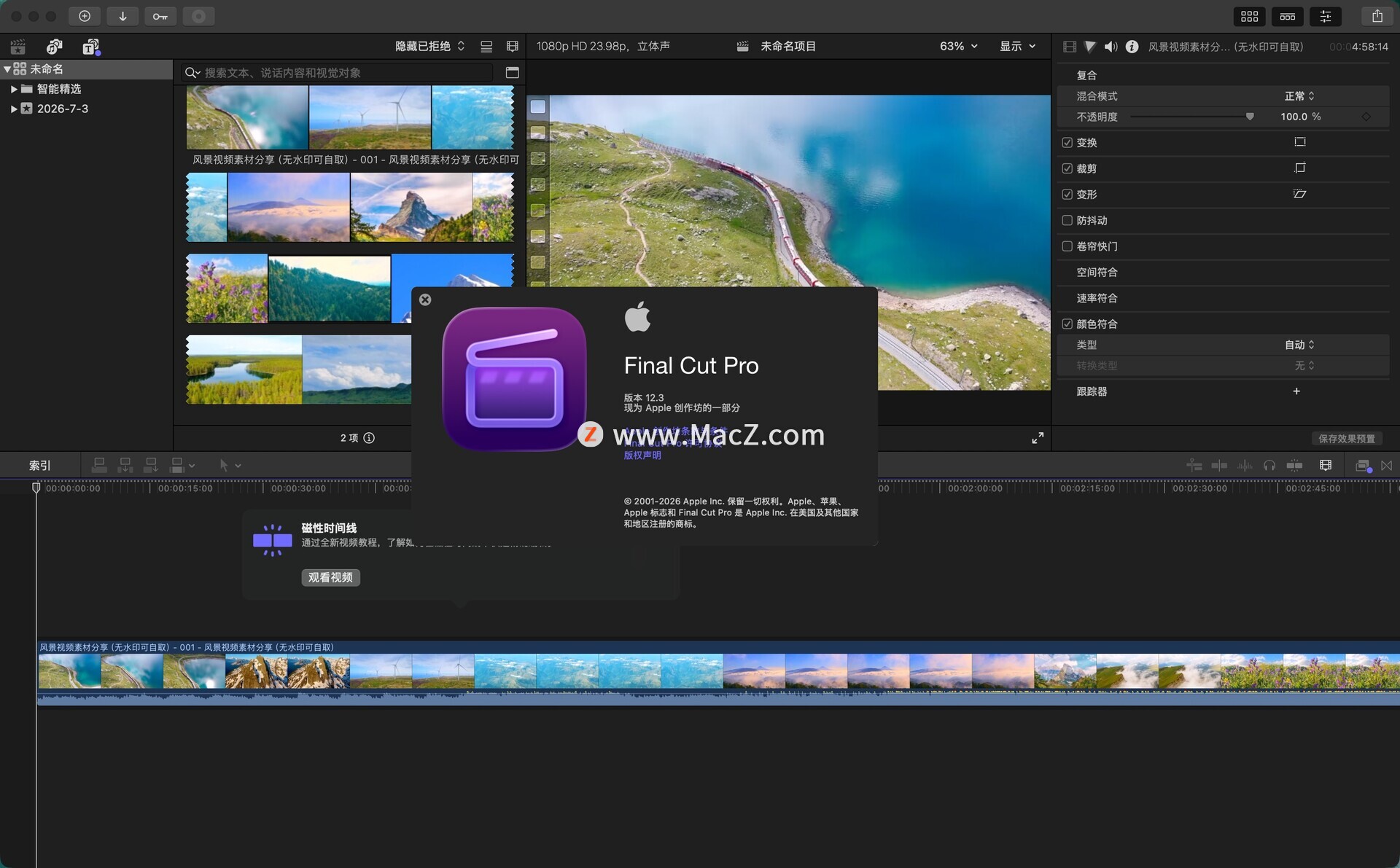Open the 类型 自动 dropdown

1299,345
